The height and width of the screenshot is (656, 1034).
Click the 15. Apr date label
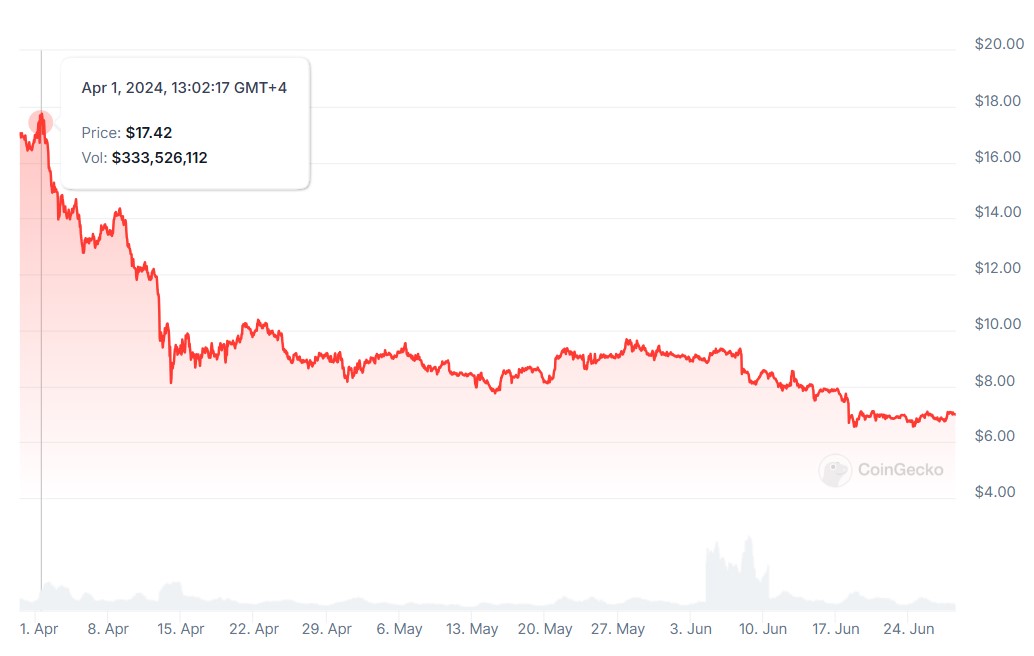point(181,629)
